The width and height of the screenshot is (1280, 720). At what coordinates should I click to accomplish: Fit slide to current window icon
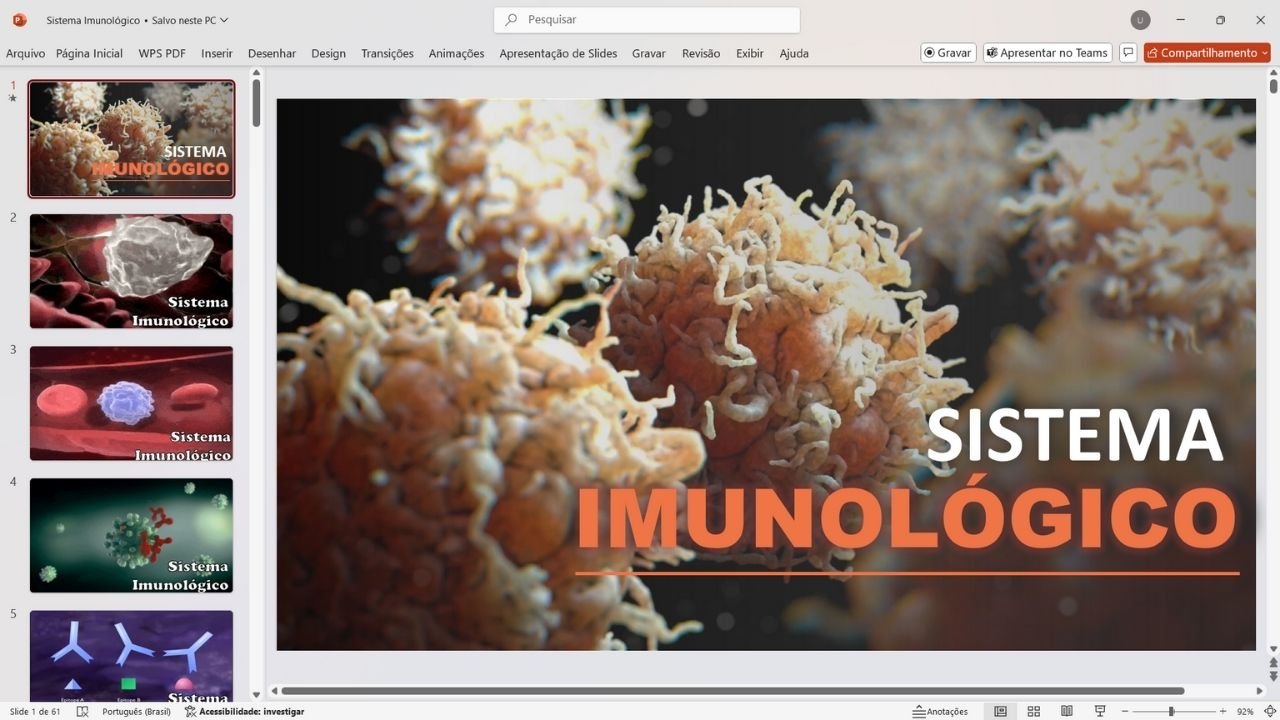[1268, 711]
